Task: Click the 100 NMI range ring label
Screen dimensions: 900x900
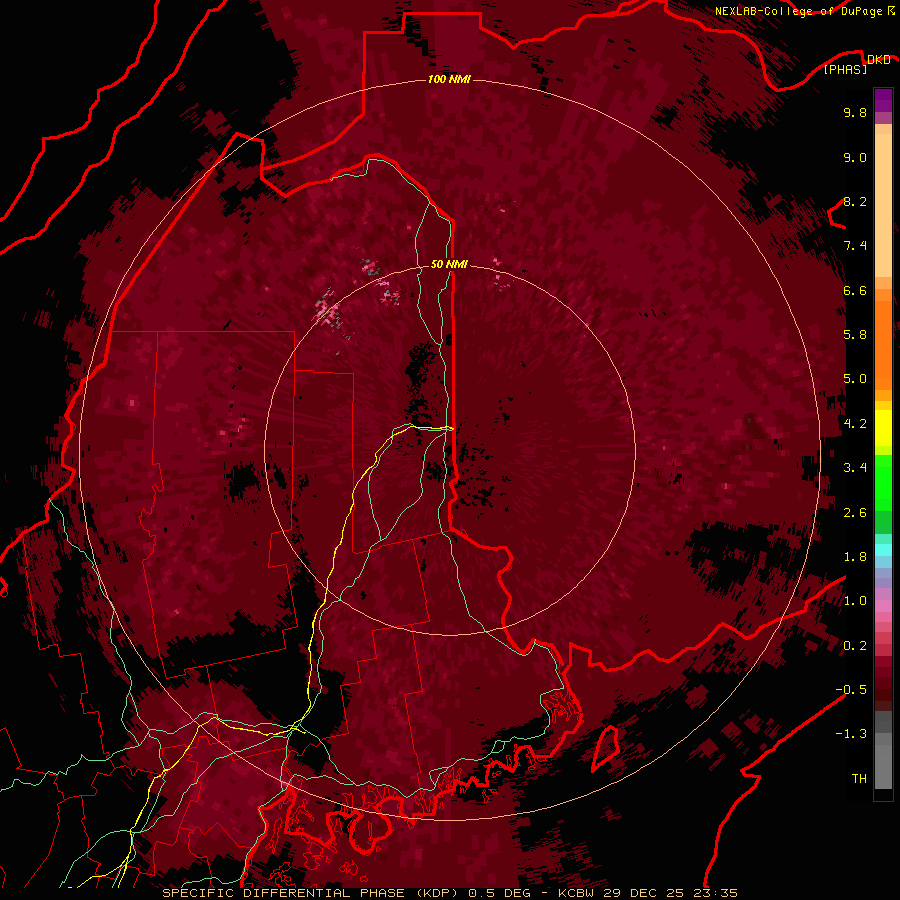Action: tap(449, 79)
